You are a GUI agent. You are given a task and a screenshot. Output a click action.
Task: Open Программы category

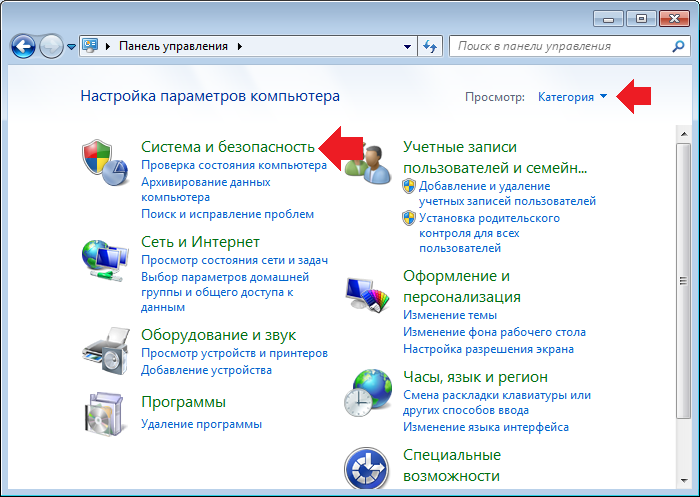point(183,402)
